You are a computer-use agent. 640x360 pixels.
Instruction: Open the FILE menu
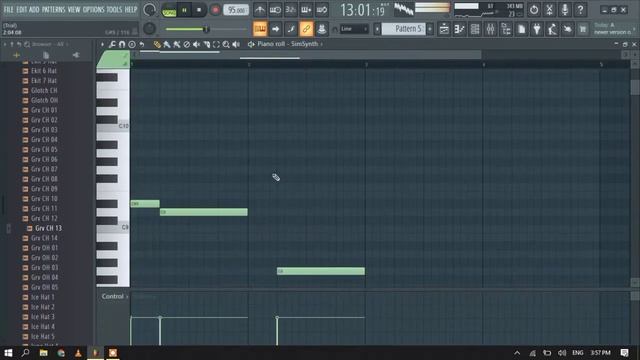(8, 9)
